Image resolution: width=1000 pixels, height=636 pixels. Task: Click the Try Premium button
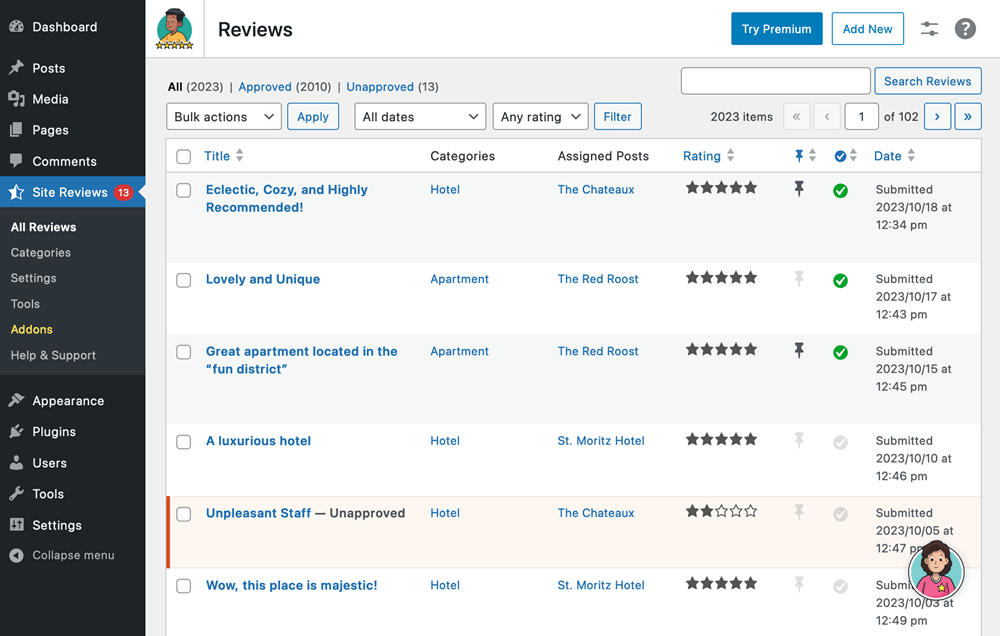coord(776,29)
